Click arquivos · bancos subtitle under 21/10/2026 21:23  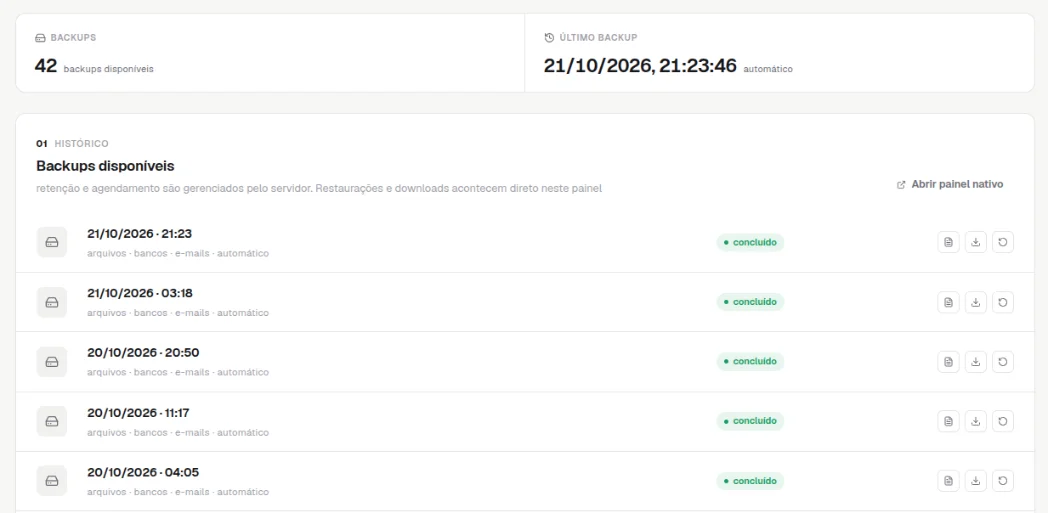point(178,254)
